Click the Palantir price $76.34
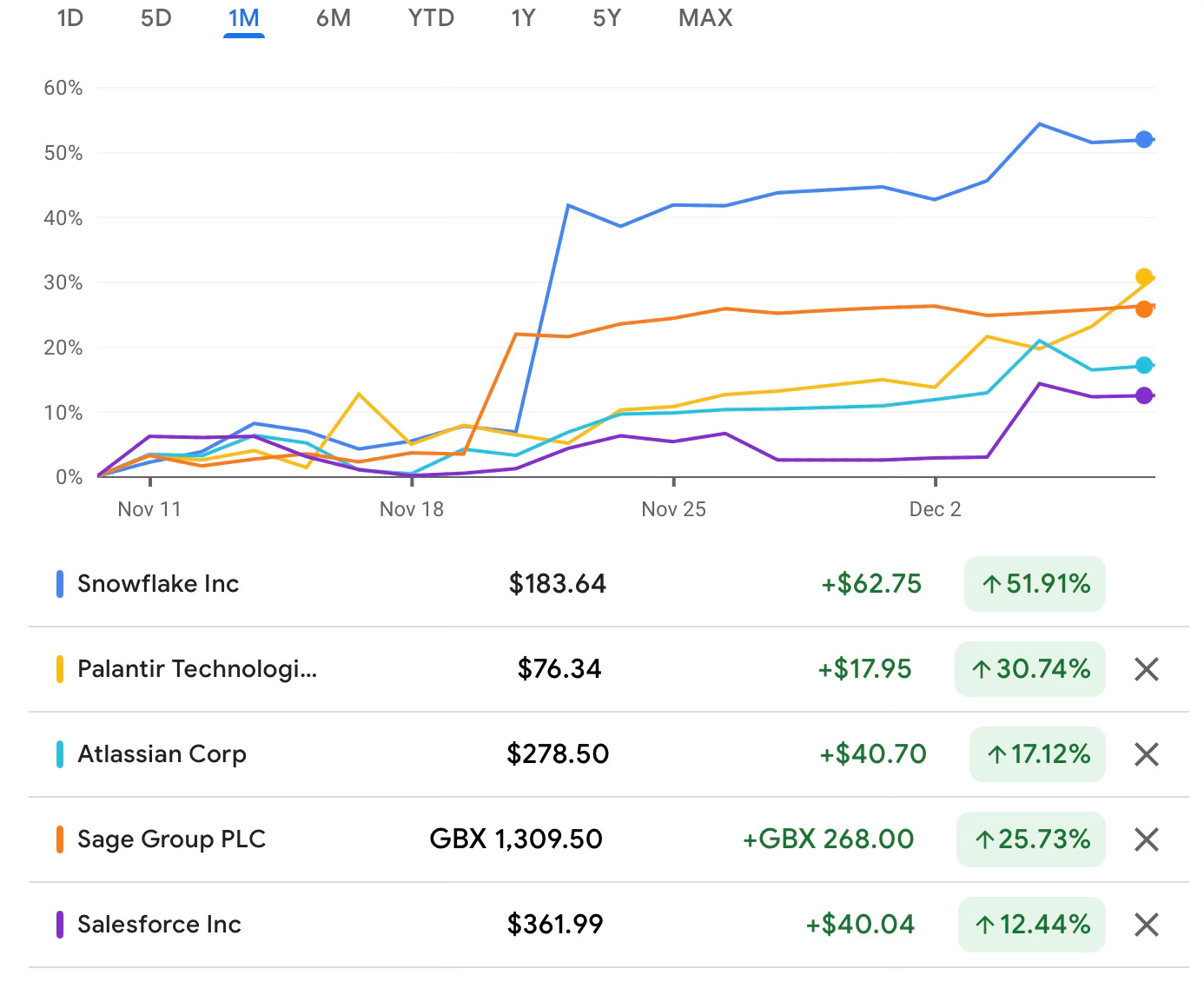Screen dimensions: 1204x982 click(x=559, y=669)
